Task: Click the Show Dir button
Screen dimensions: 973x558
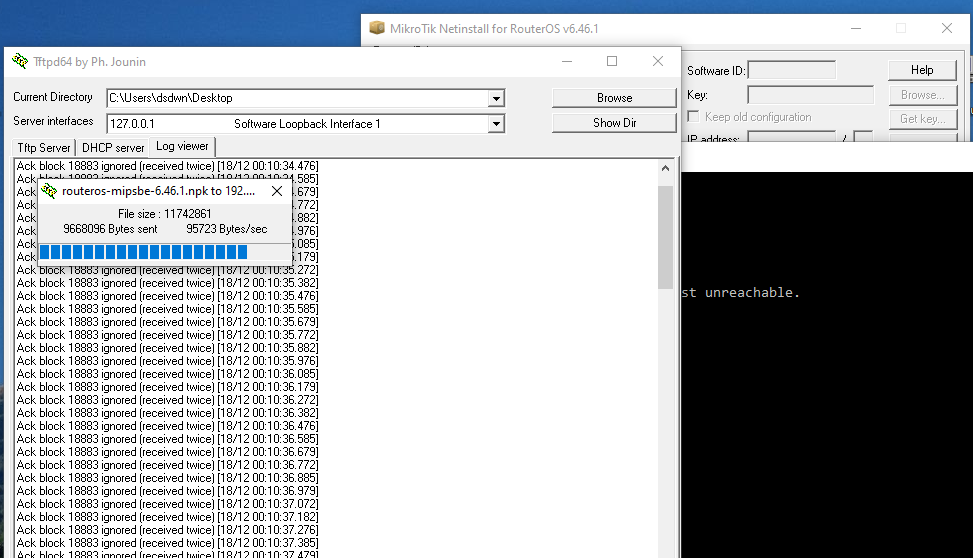Action: [614, 123]
